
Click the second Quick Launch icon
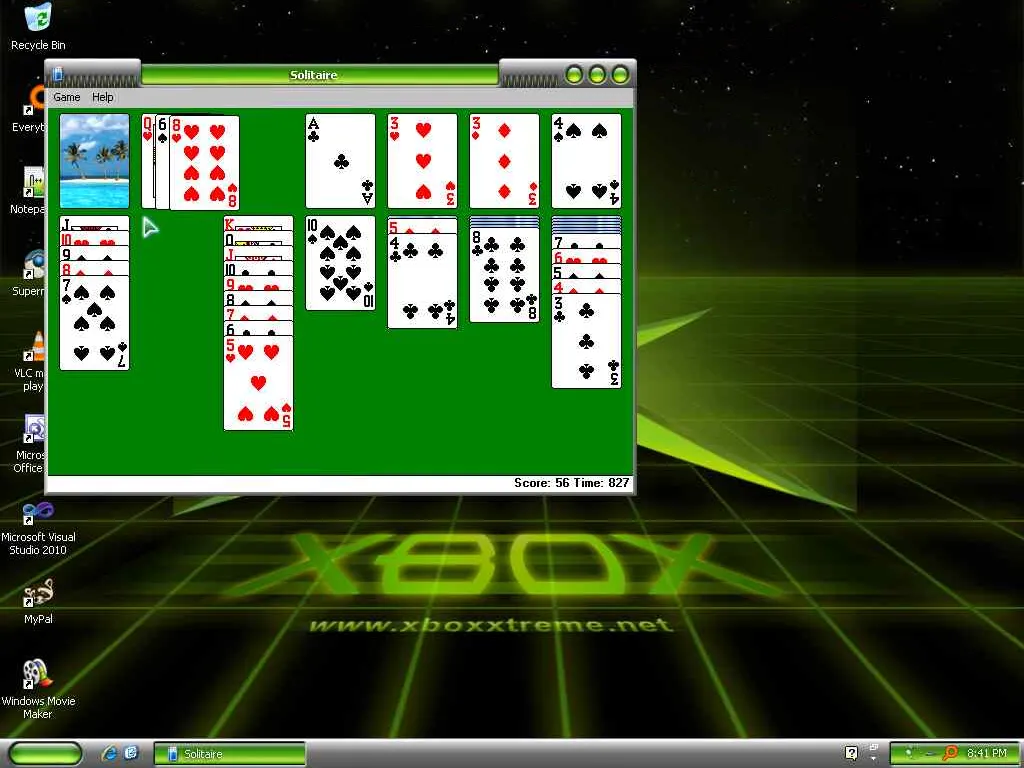(131, 754)
